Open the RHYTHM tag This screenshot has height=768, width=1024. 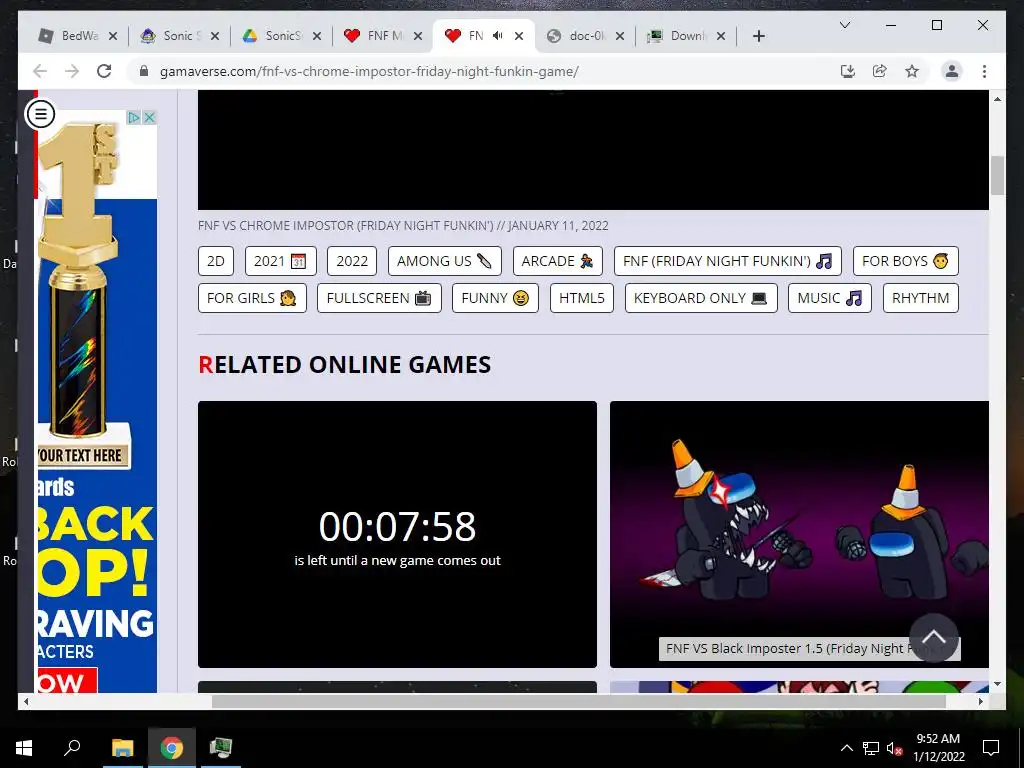click(921, 298)
